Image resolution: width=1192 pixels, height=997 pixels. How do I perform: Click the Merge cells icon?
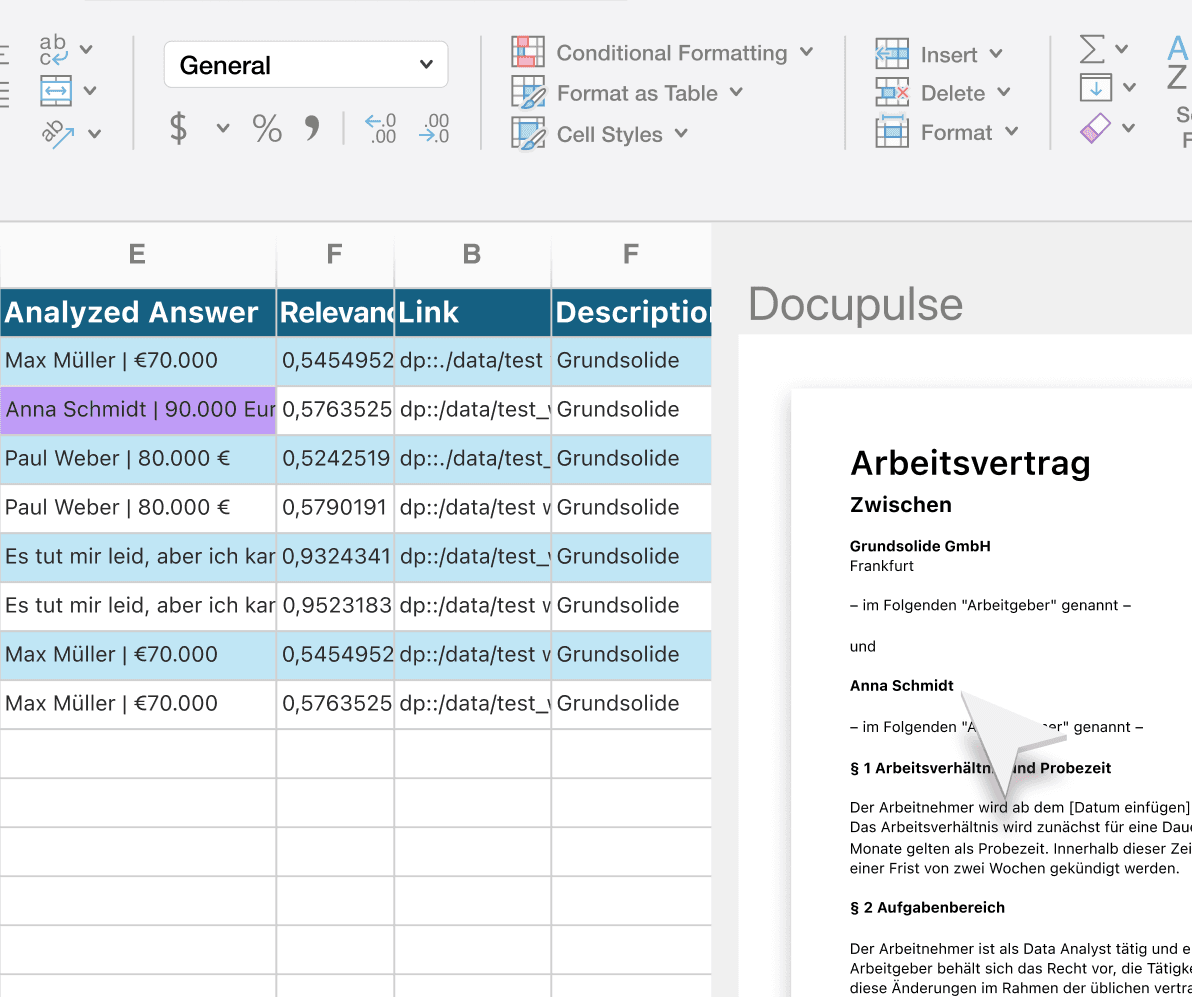(x=56, y=90)
